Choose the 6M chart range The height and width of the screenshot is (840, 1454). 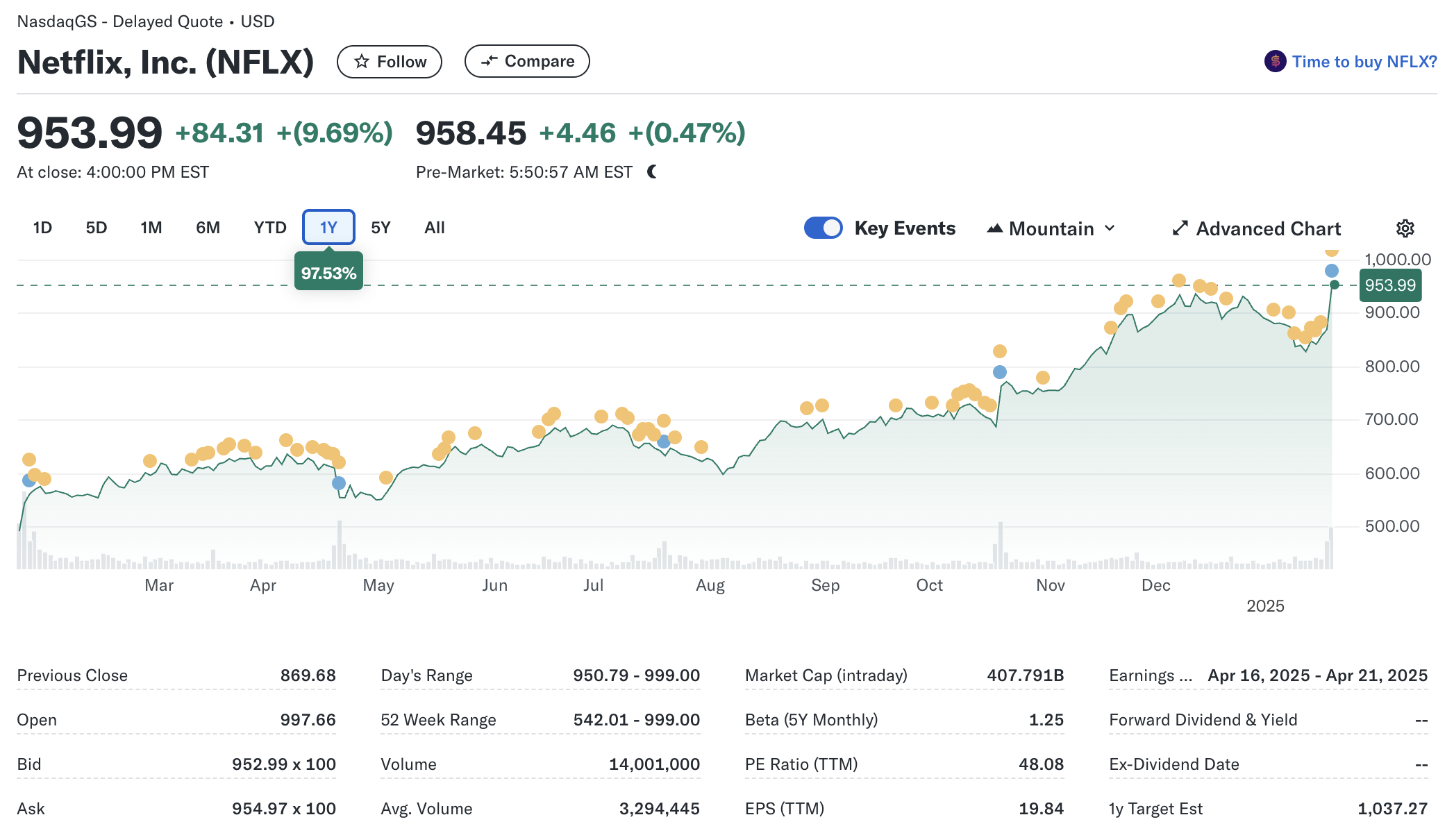[208, 228]
